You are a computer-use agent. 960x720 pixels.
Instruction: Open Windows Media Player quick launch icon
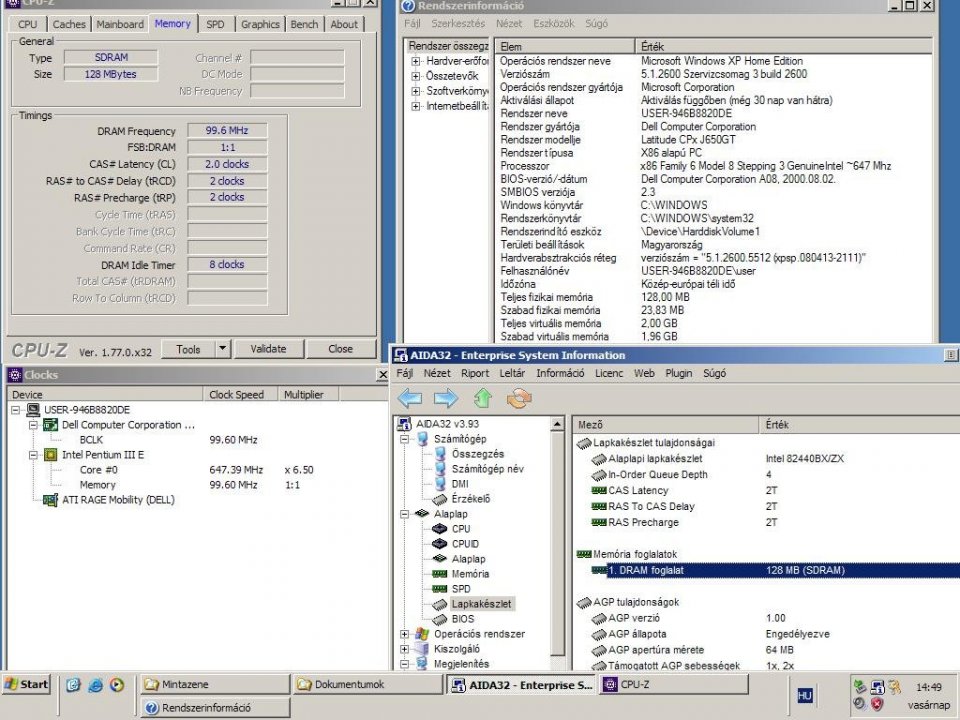(117, 685)
